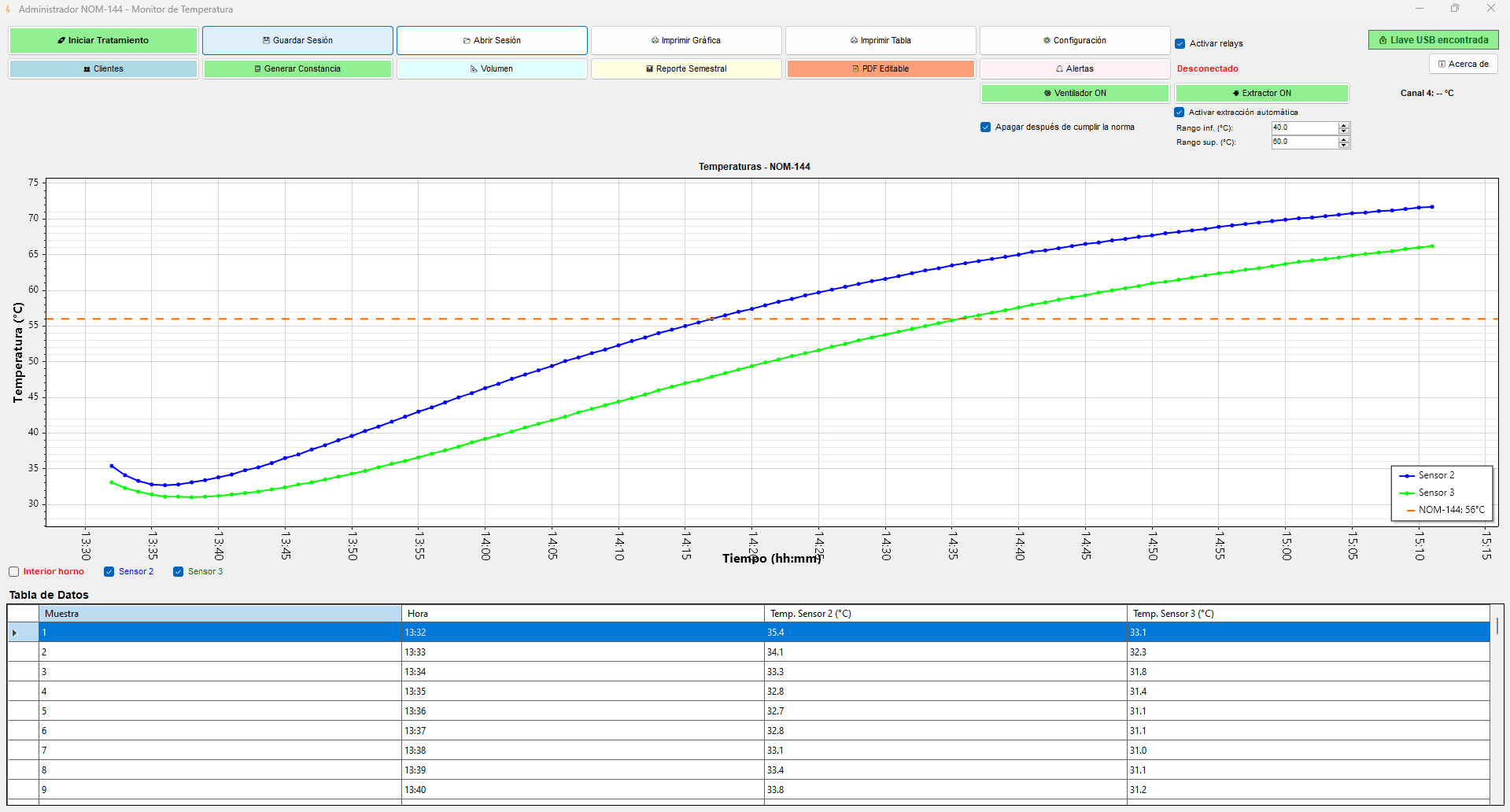Toggle Extractor ON button

pos(1262,93)
